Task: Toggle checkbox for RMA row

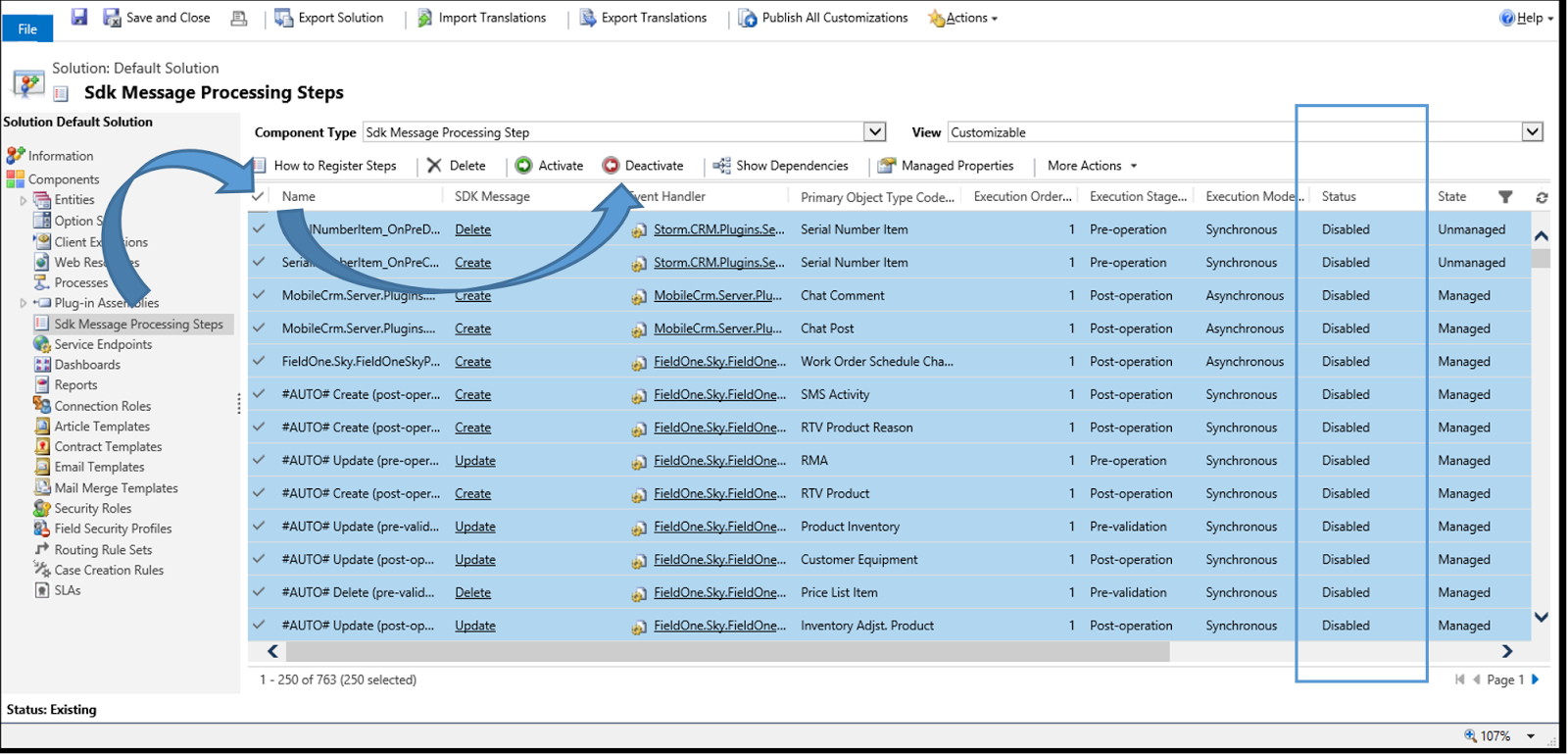Action: (x=259, y=460)
